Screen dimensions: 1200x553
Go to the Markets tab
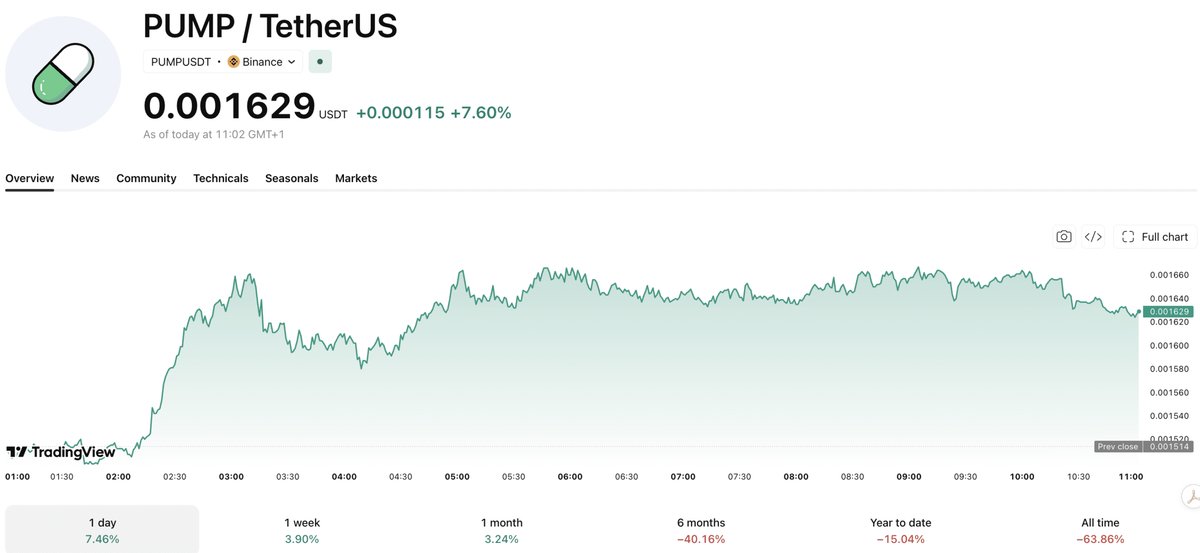point(356,178)
